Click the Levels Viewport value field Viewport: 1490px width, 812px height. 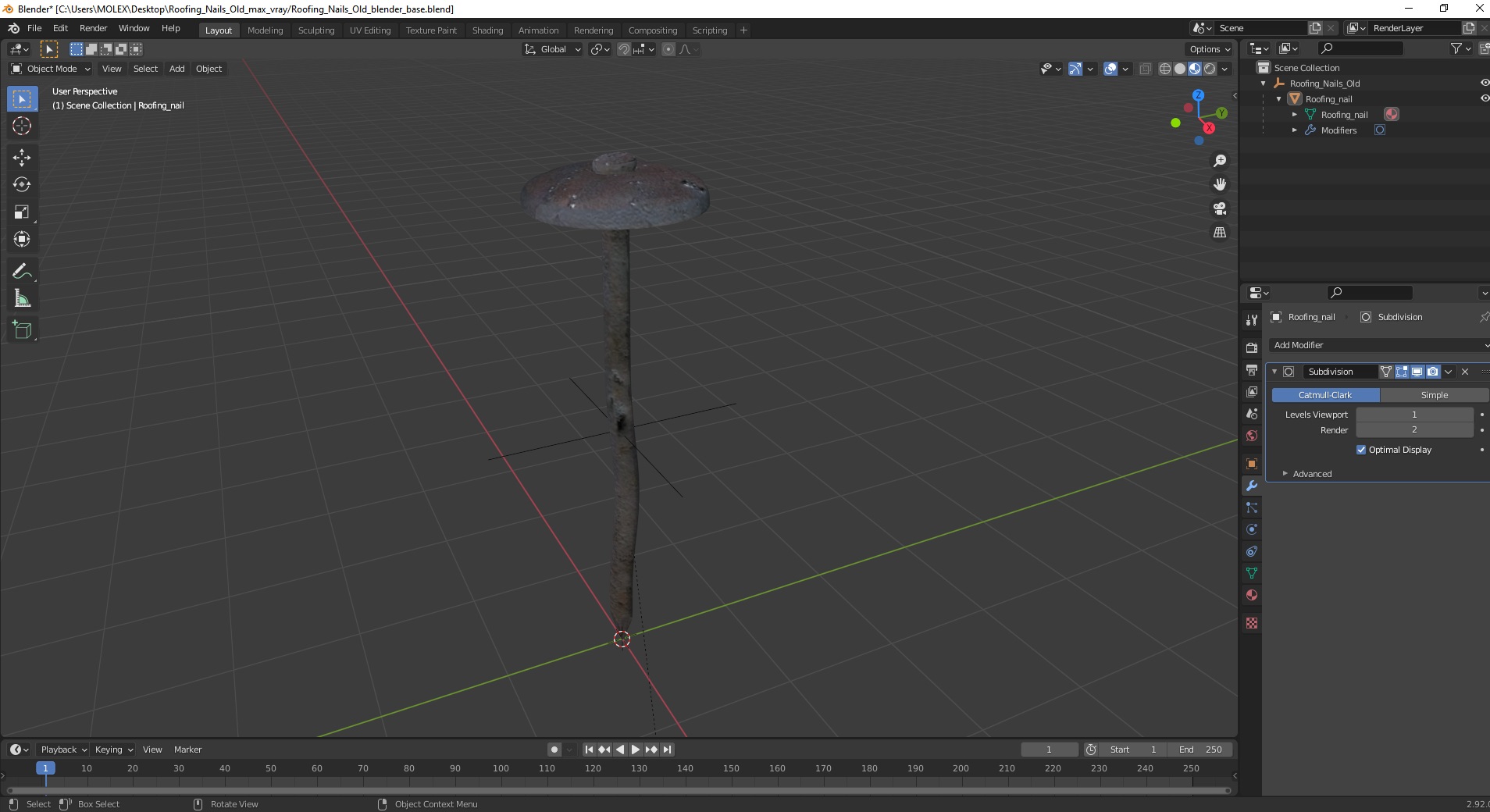point(1414,415)
